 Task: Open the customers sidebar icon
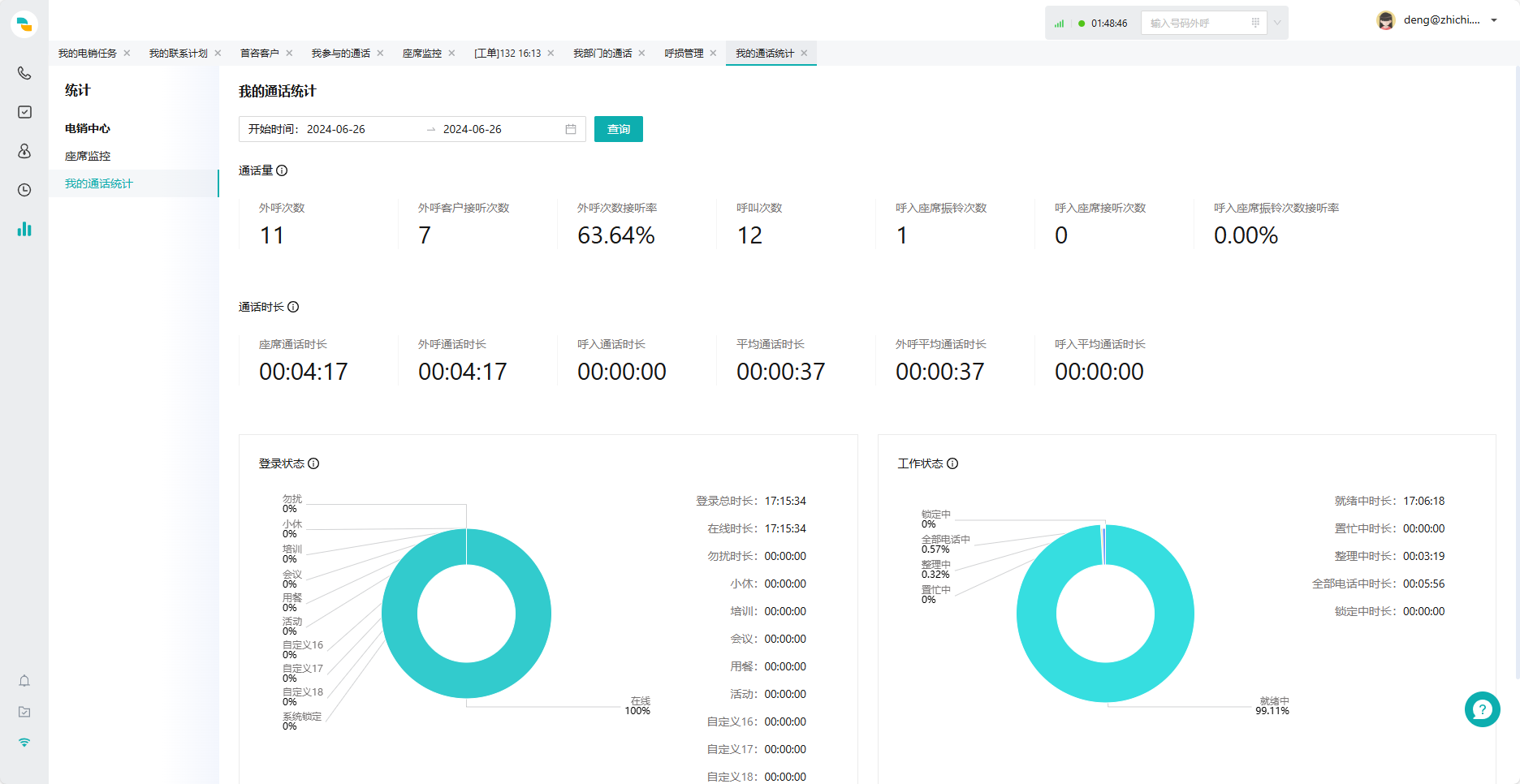pos(24,151)
